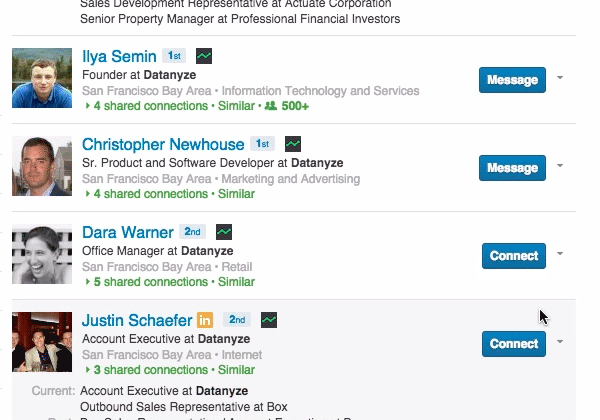Screen dimensions: 600x420
Task: Message Ilya Semin
Action: tap(512, 80)
